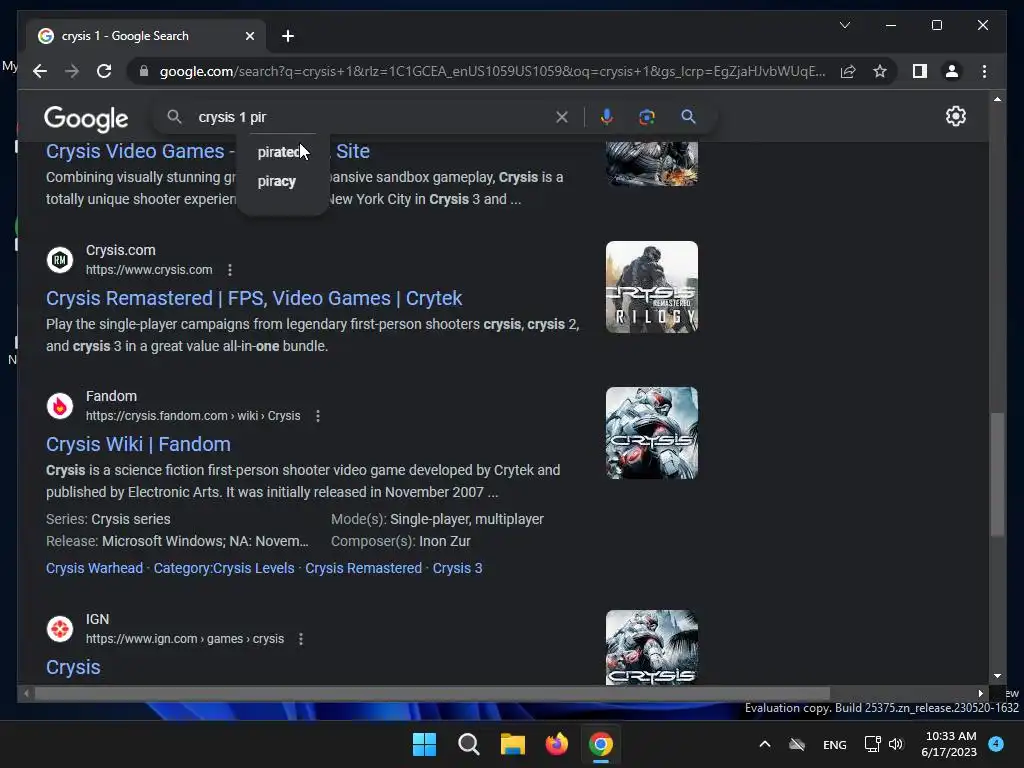The width and height of the screenshot is (1024, 768).
Task: Go to the Google logo homepage
Action: tap(86, 118)
